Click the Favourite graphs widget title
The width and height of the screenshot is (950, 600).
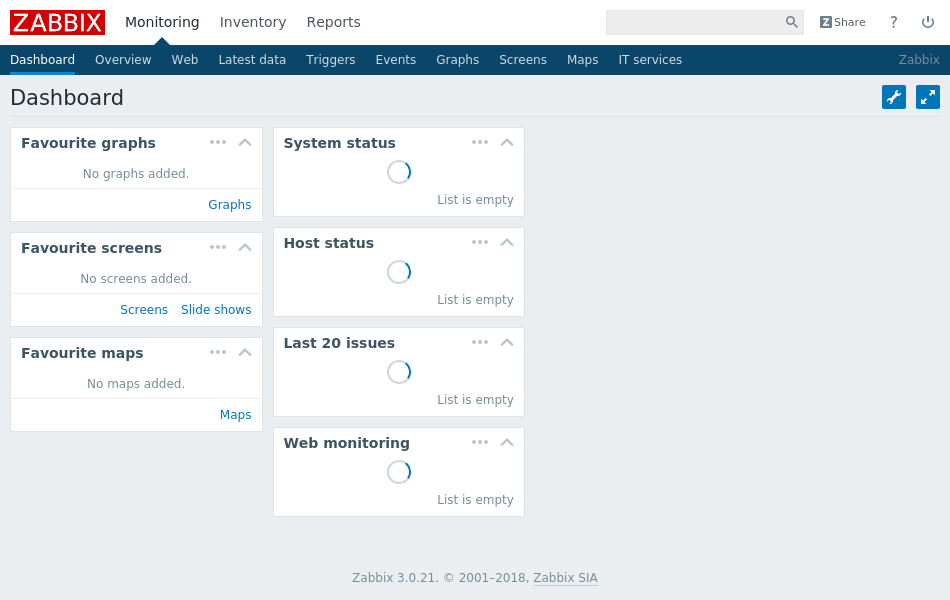[x=88, y=143]
